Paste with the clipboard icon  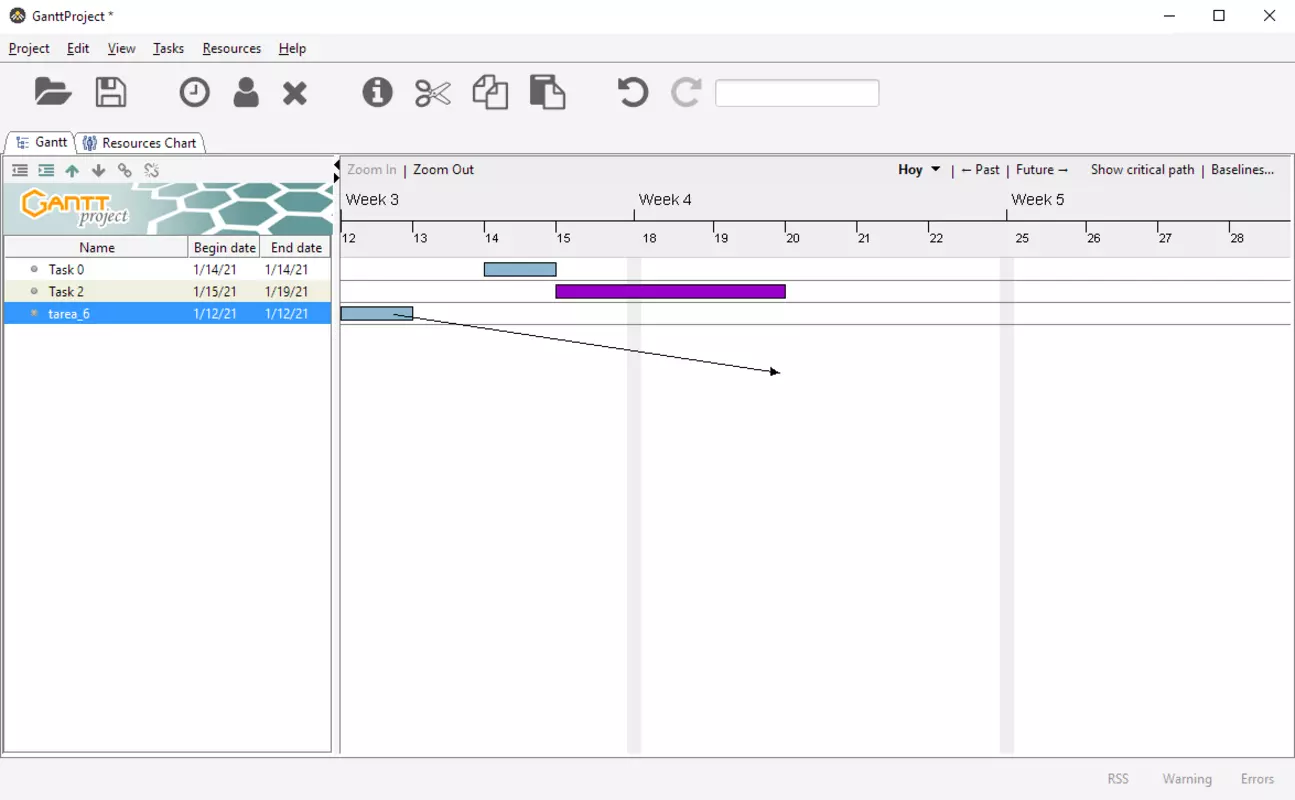tap(547, 92)
